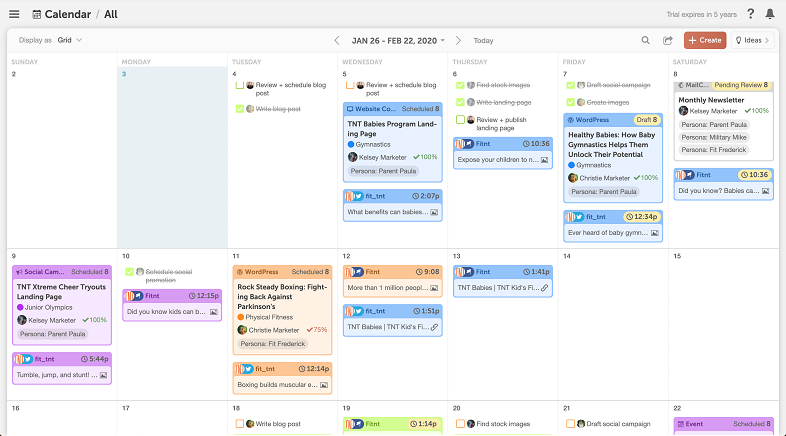This screenshot has height=436, width=786.
Task: Click the All breadcrumb
Action: [x=110, y=15]
